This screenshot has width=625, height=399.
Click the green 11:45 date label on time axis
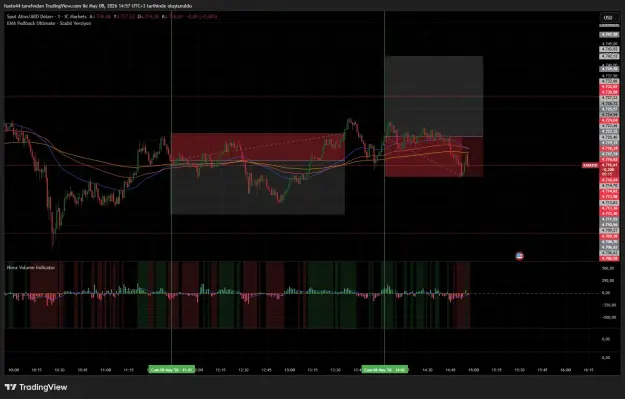click(x=172, y=370)
